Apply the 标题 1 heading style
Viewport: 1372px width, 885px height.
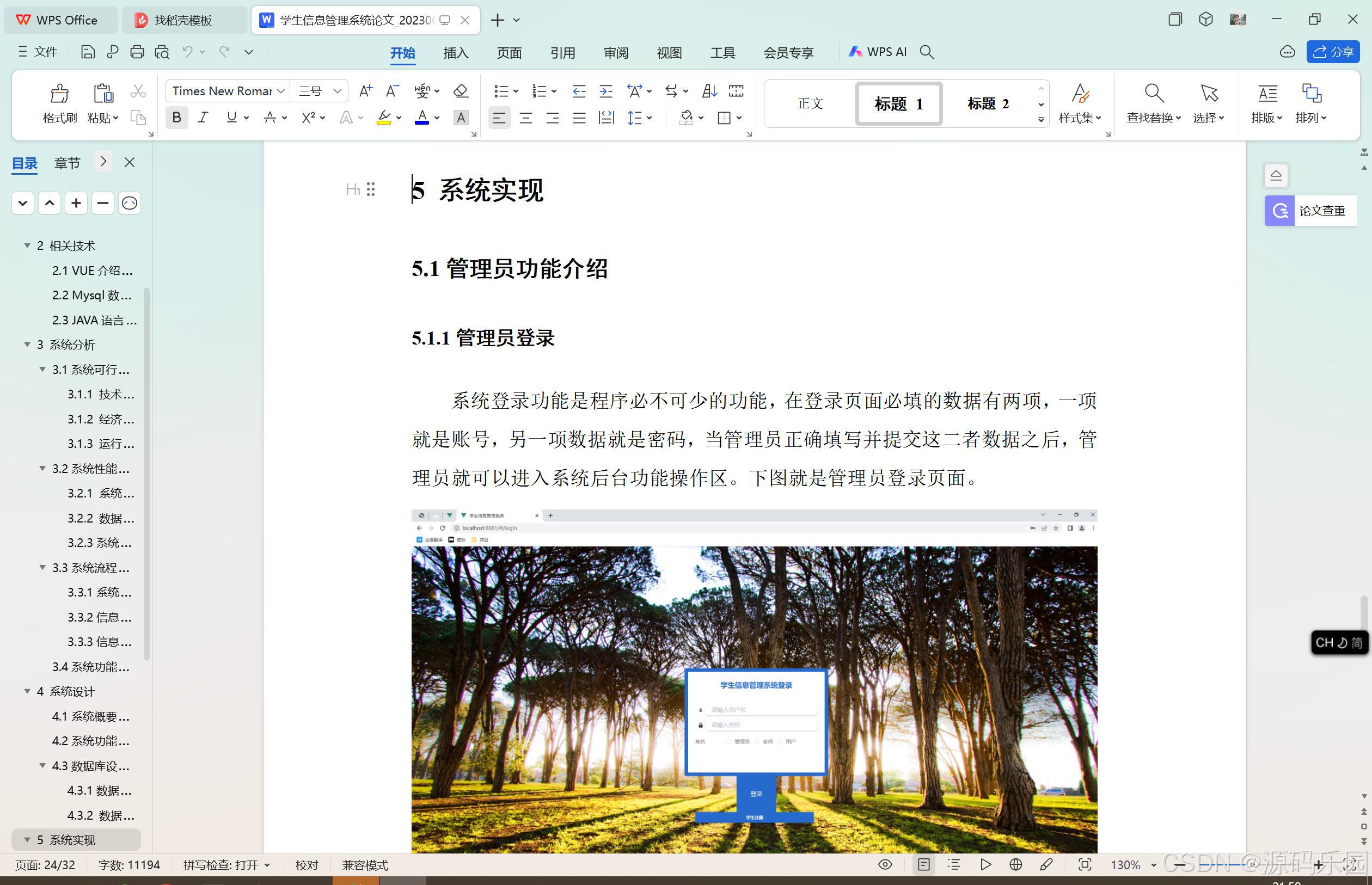pos(898,103)
